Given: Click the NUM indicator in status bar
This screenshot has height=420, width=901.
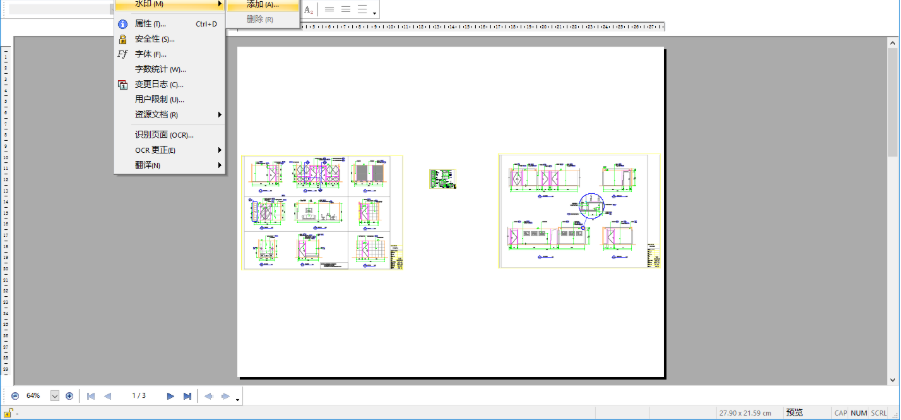Looking at the screenshot, I should 859,413.
